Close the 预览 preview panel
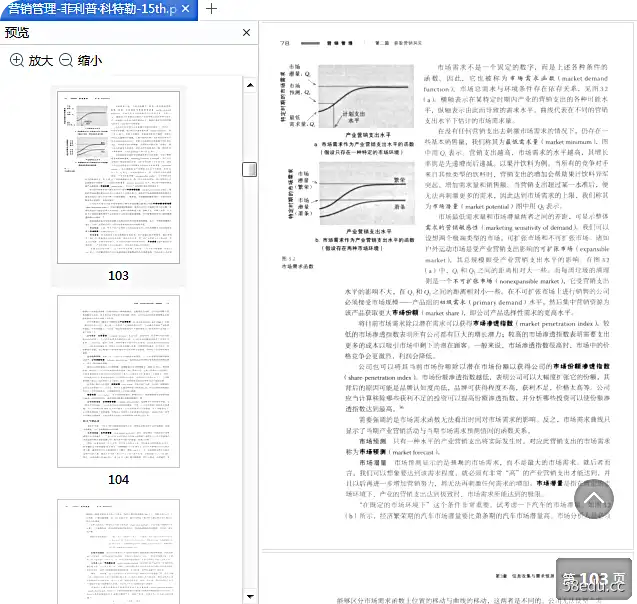The height and width of the screenshot is (604, 637). 247,32
